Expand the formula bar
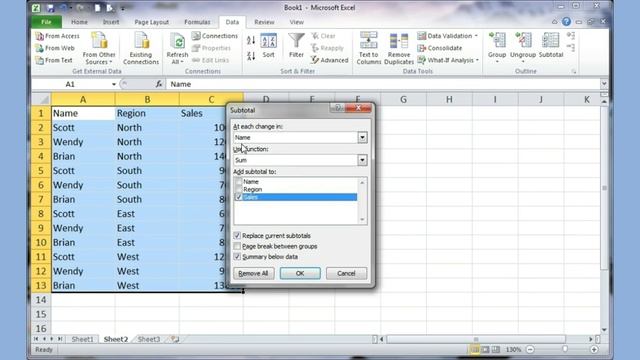Viewport: 640px width, 360px height. tap(604, 84)
